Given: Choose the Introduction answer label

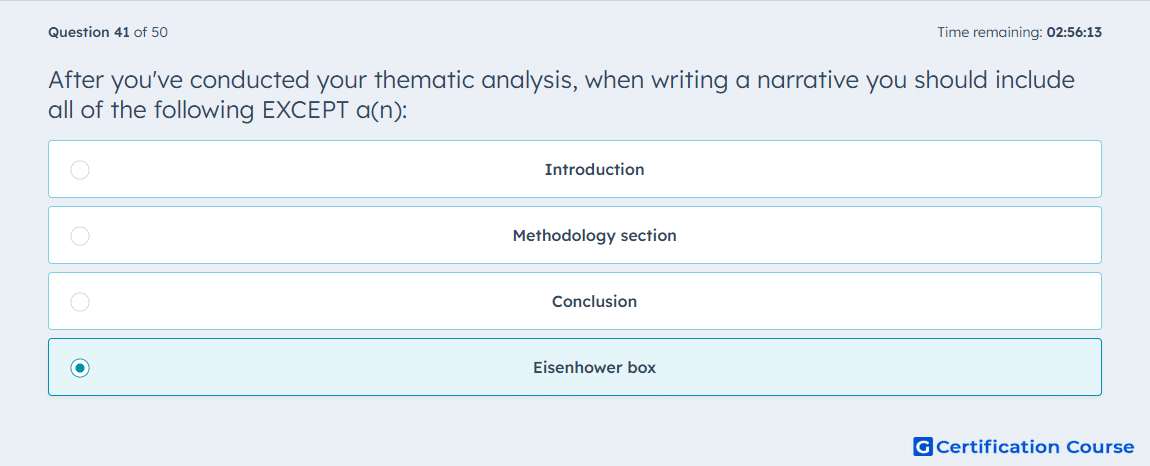Looking at the screenshot, I should (x=594, y=170).
